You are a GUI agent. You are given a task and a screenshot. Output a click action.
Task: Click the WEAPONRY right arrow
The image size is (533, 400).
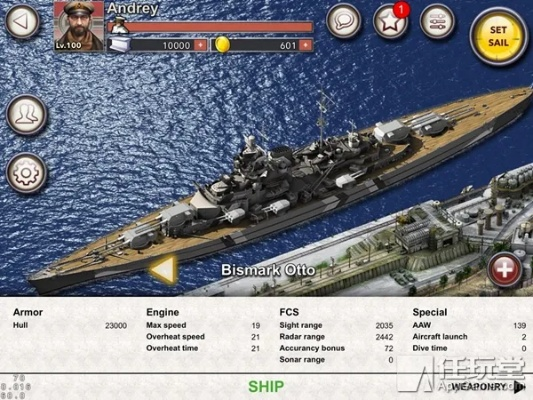[x=519, y=387]
